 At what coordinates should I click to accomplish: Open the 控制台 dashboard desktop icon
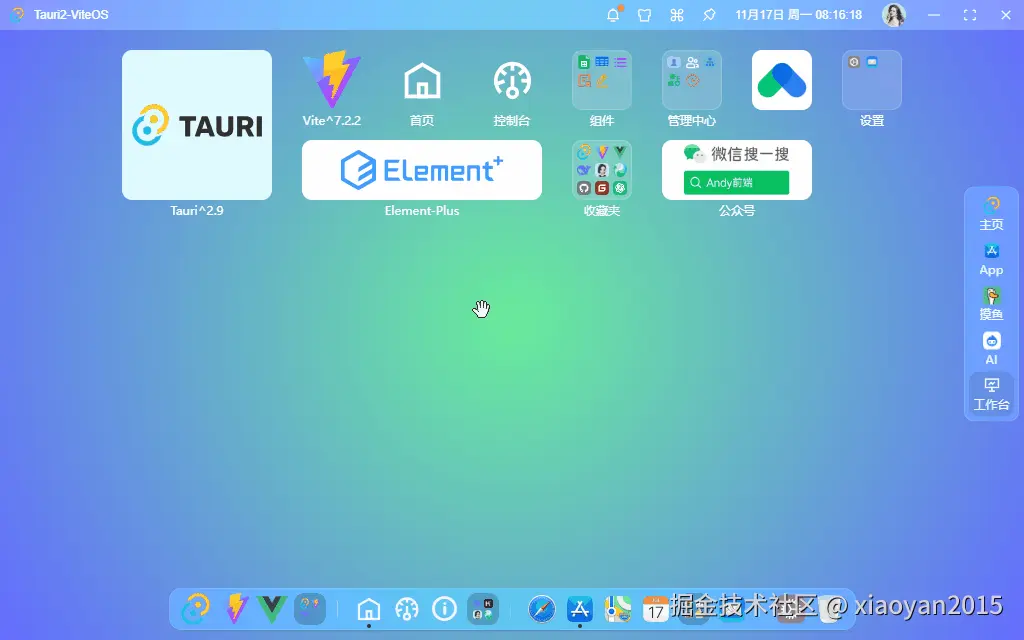coord(512,80)
